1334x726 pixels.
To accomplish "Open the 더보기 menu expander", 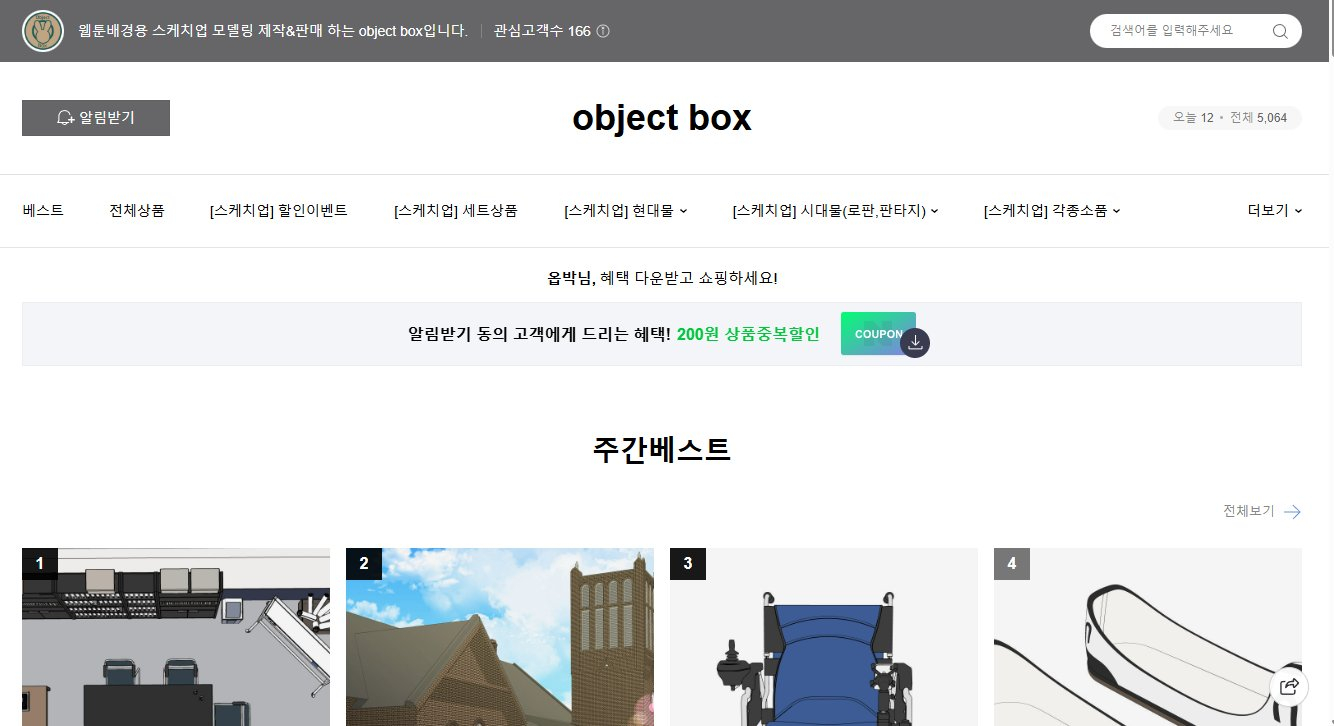I will click(x=1274, y=211).
